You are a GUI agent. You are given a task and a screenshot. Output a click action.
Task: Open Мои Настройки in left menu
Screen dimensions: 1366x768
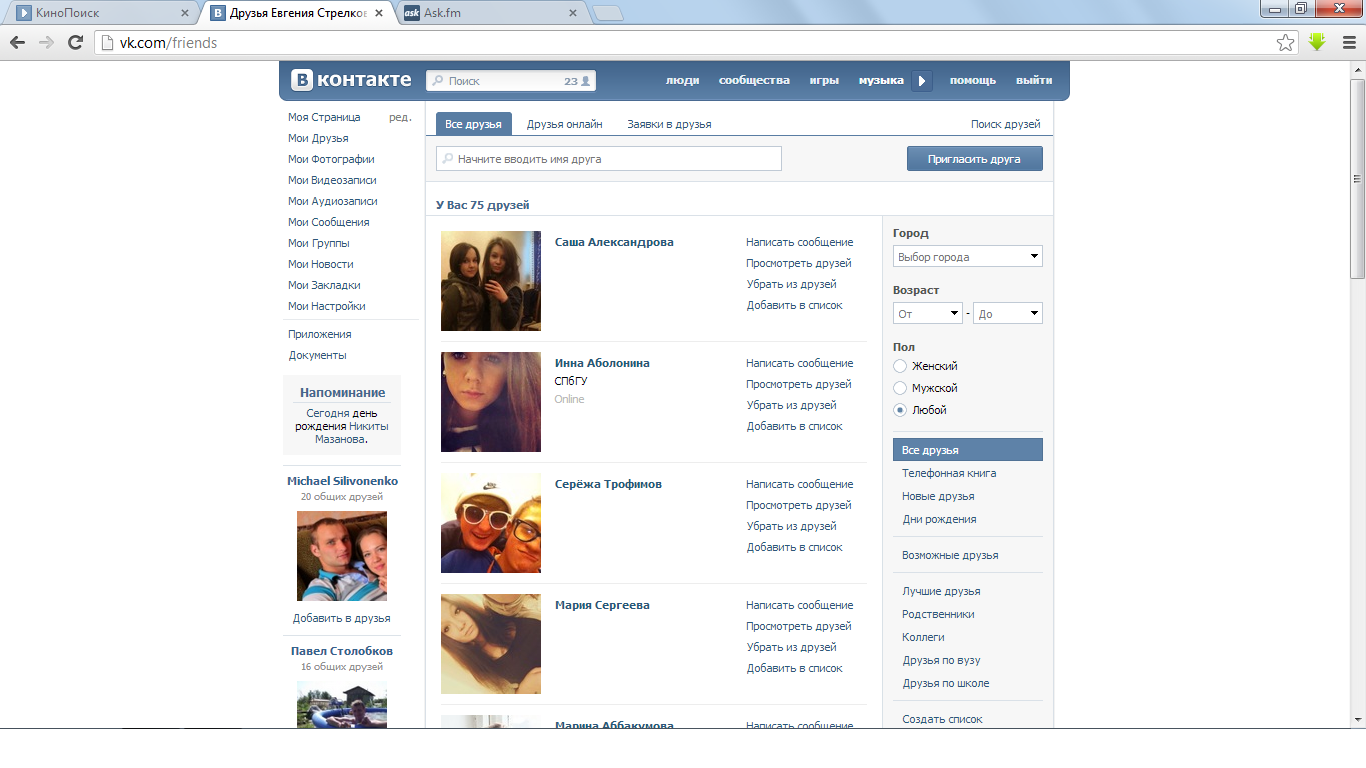[327, 306]
